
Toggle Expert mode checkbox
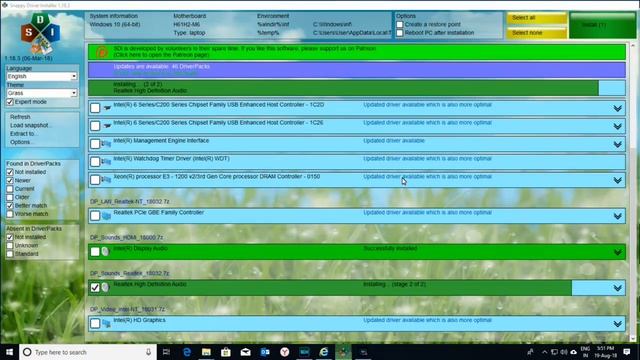coord(10,102)
